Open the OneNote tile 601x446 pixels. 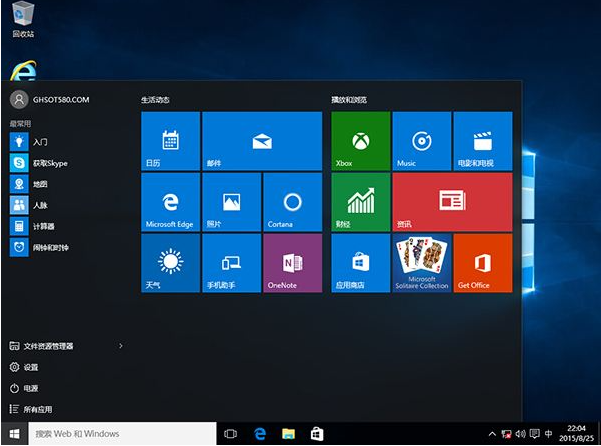(292, 263)
